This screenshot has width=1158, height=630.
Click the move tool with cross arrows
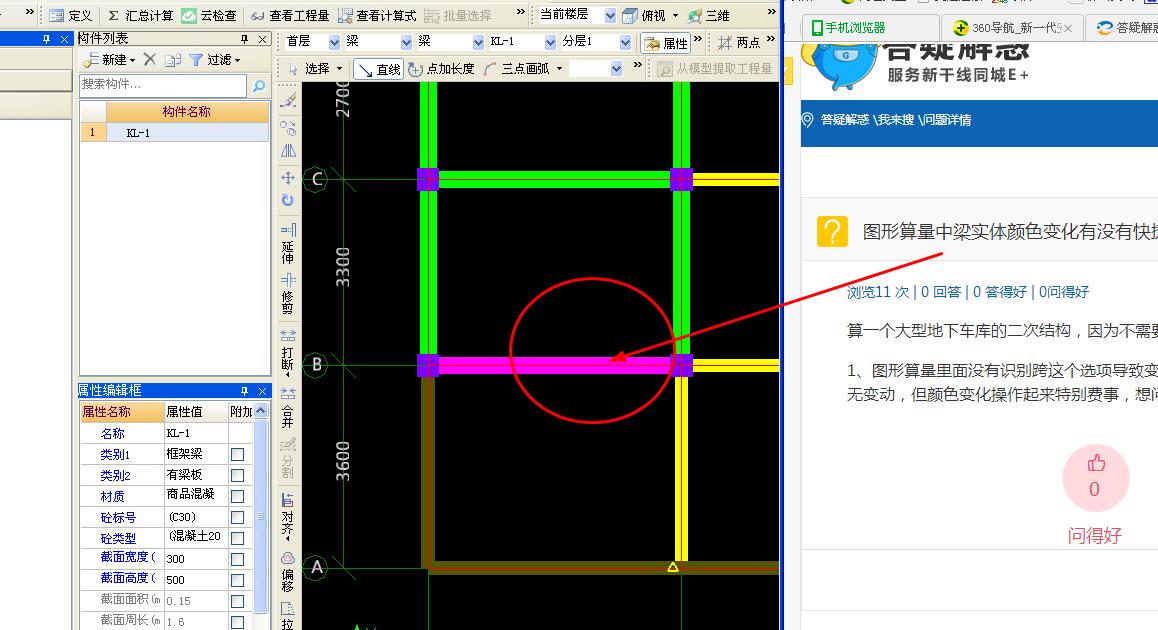tap(288, 177)
